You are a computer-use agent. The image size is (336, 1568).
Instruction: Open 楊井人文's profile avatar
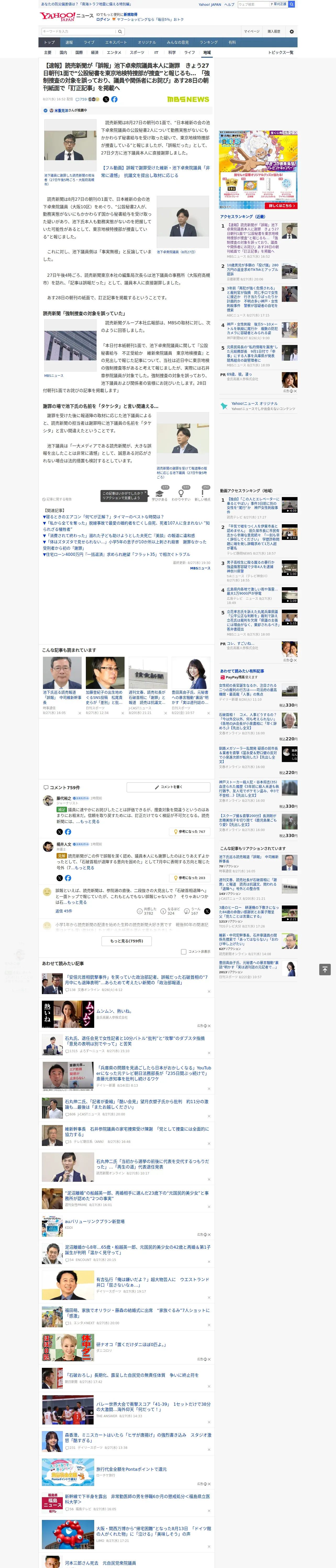(48, 846)
